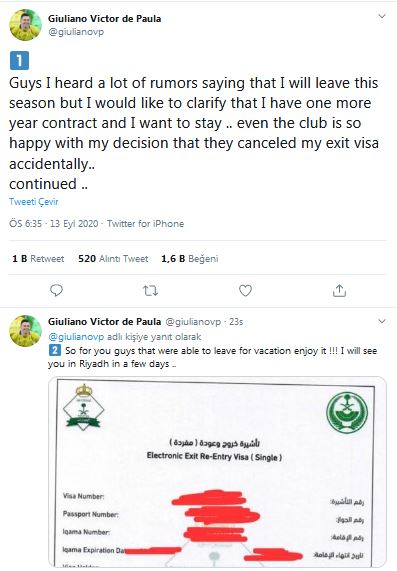The width and height of the screenshot is (397, 571).
Task: Like the tweet with heart icon
Action: [245, 291]
